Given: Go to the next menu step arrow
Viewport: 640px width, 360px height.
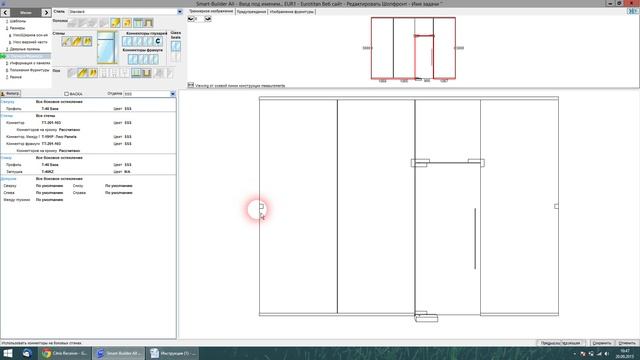Looking at the screenshot, I should click(x=46, y=13).
